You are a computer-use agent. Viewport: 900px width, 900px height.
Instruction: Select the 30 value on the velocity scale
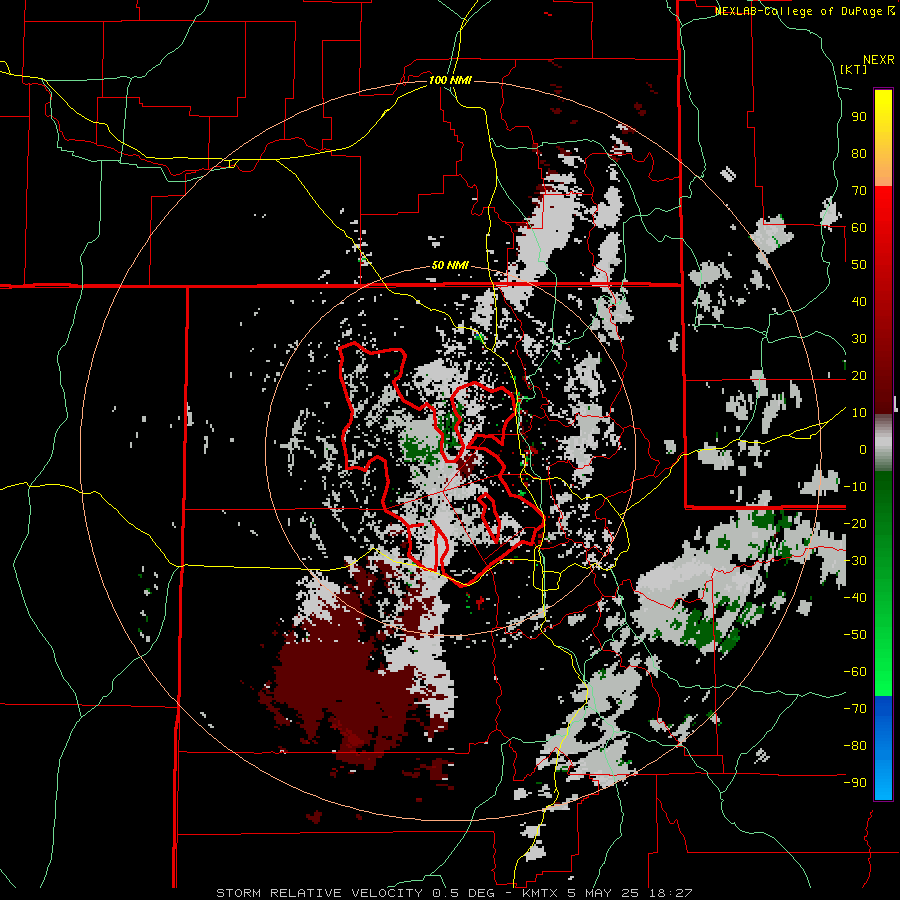point(859,339)
